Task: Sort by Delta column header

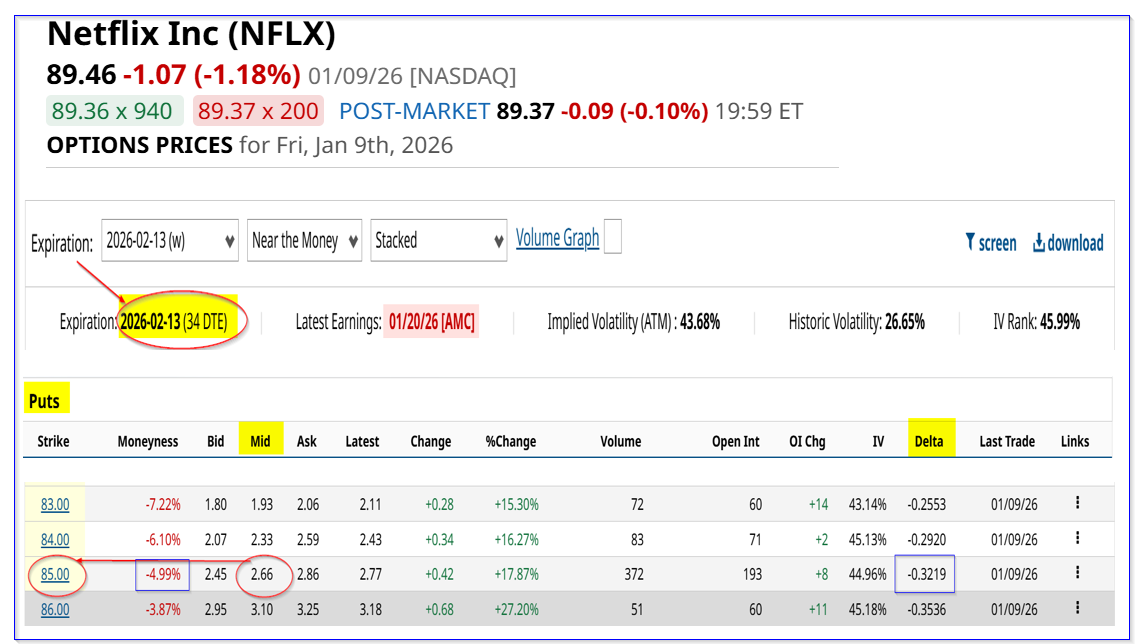Action: pyautogui.click(x=928, y=441)
